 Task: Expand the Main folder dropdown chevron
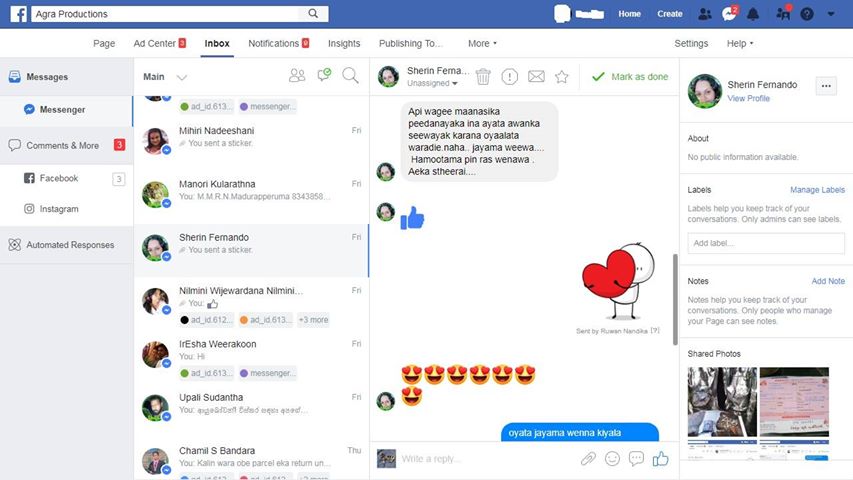tap(182, 77)
